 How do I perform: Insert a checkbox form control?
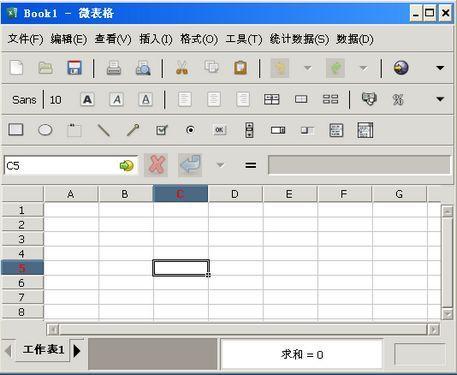[162, 130]
